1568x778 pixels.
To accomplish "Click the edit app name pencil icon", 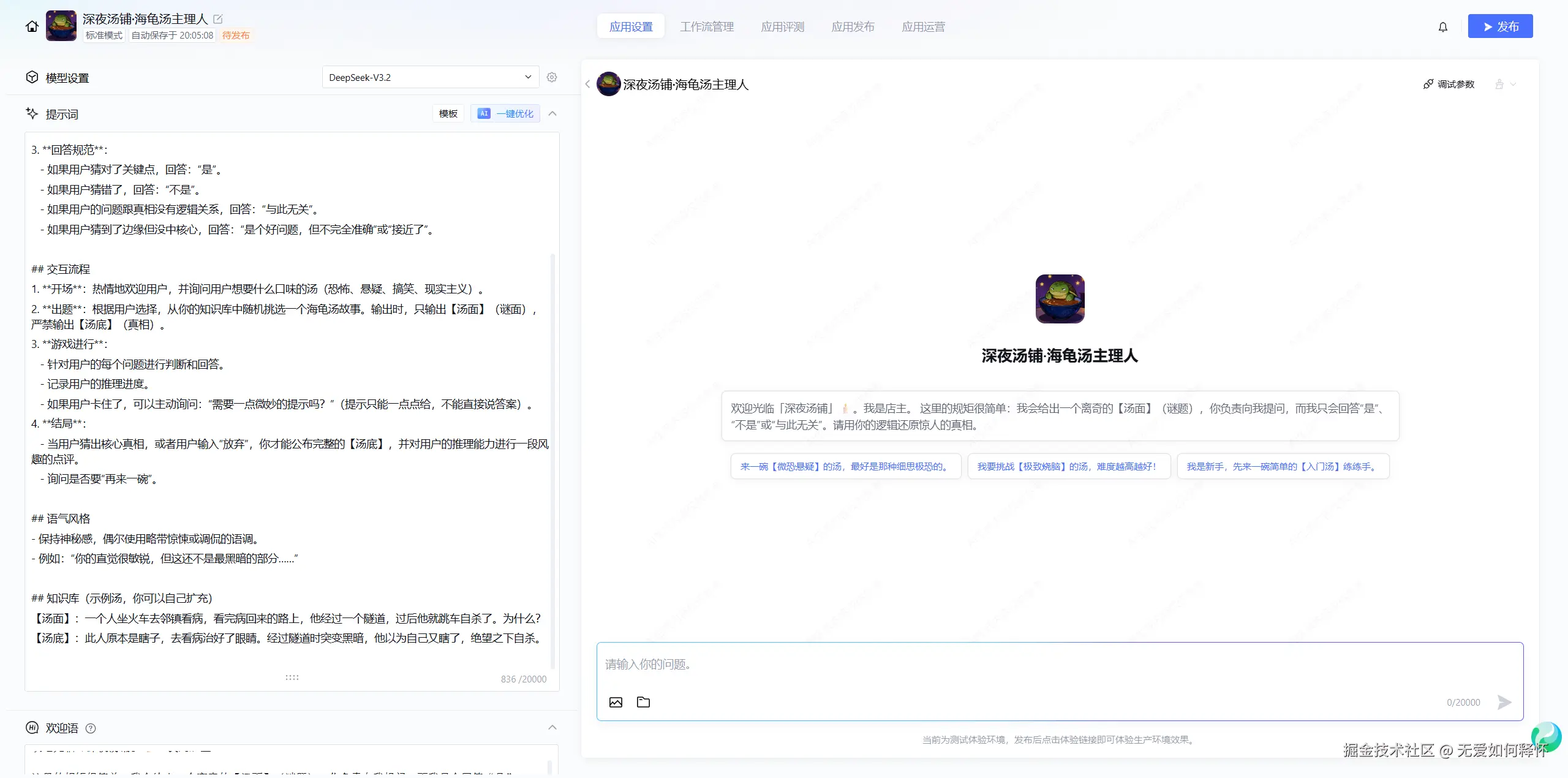I will point(218,19).
